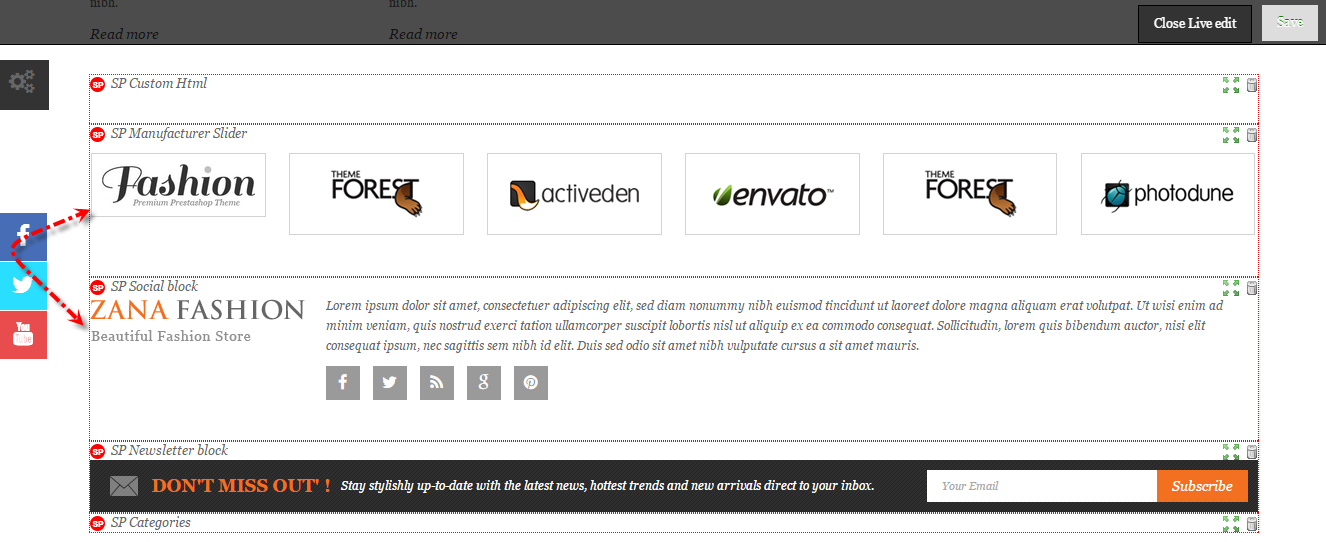Image resolution: width=1326 pixels, height=542 pixels.
Task: Click the move arrows icon of SP Newsletter block
Action: tap(1231, 452)
